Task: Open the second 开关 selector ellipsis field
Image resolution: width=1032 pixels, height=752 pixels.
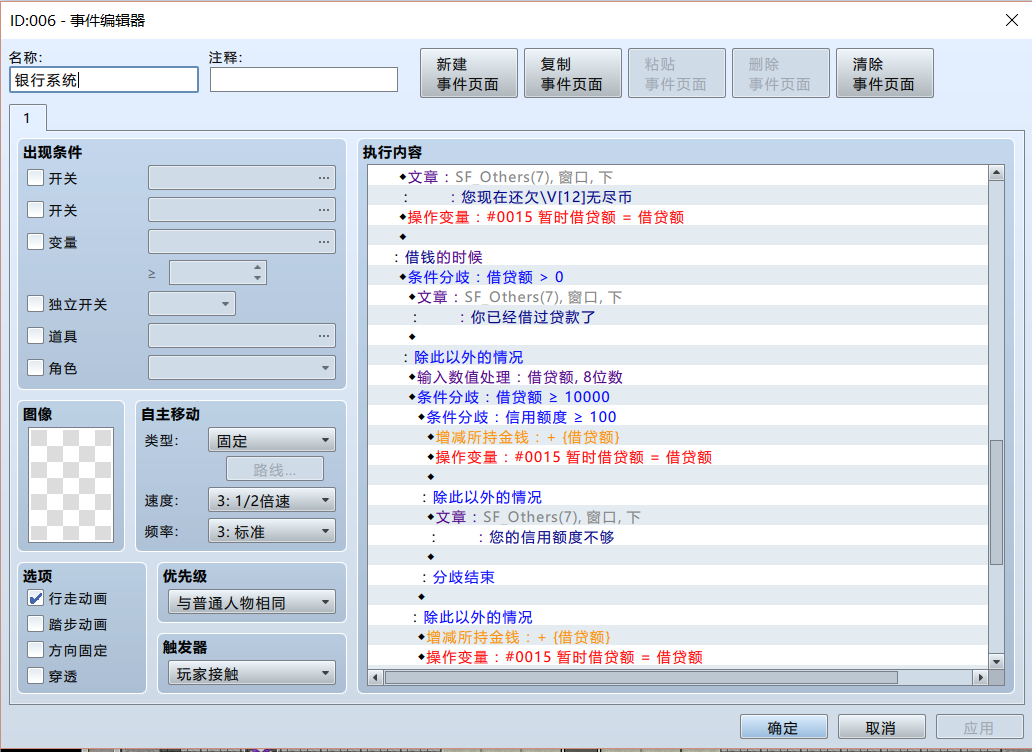Action: coord(242,210)
